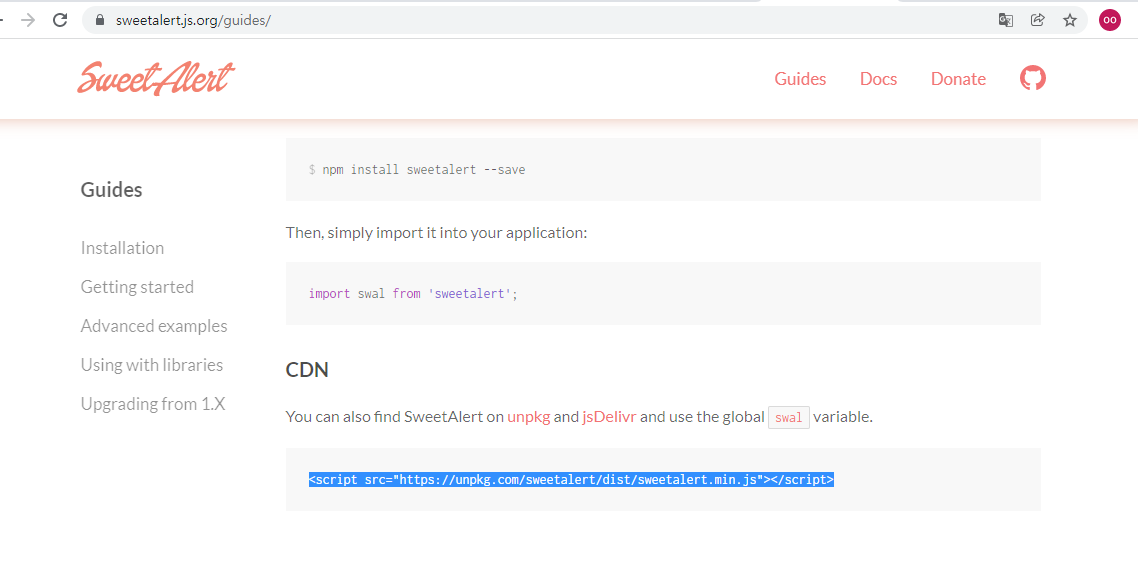Open the Donate nav item
1138x585 pixels.
click(x=958, y=78)
